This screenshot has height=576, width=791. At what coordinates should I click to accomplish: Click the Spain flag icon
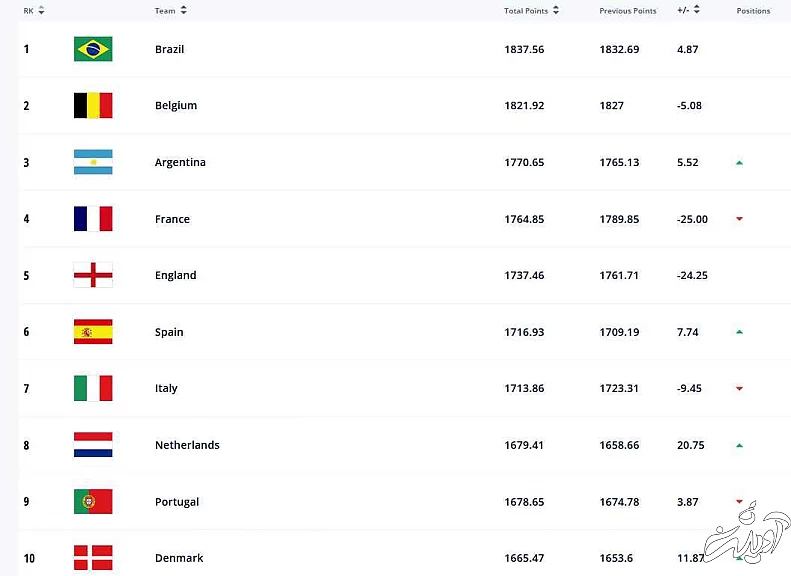tap(93, 332)
